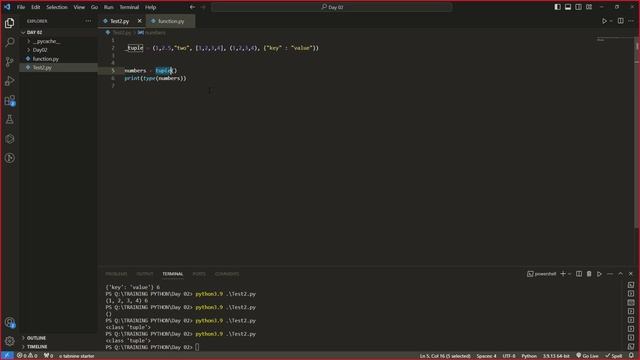Toggle Spell checker in status bar
The image size is (640, 360).
pos(613,356)
